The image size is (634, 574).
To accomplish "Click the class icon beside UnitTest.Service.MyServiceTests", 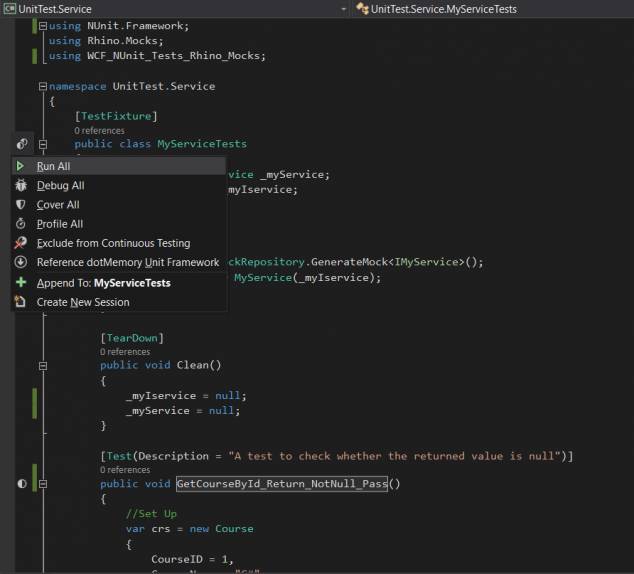I will coord(362,8).
